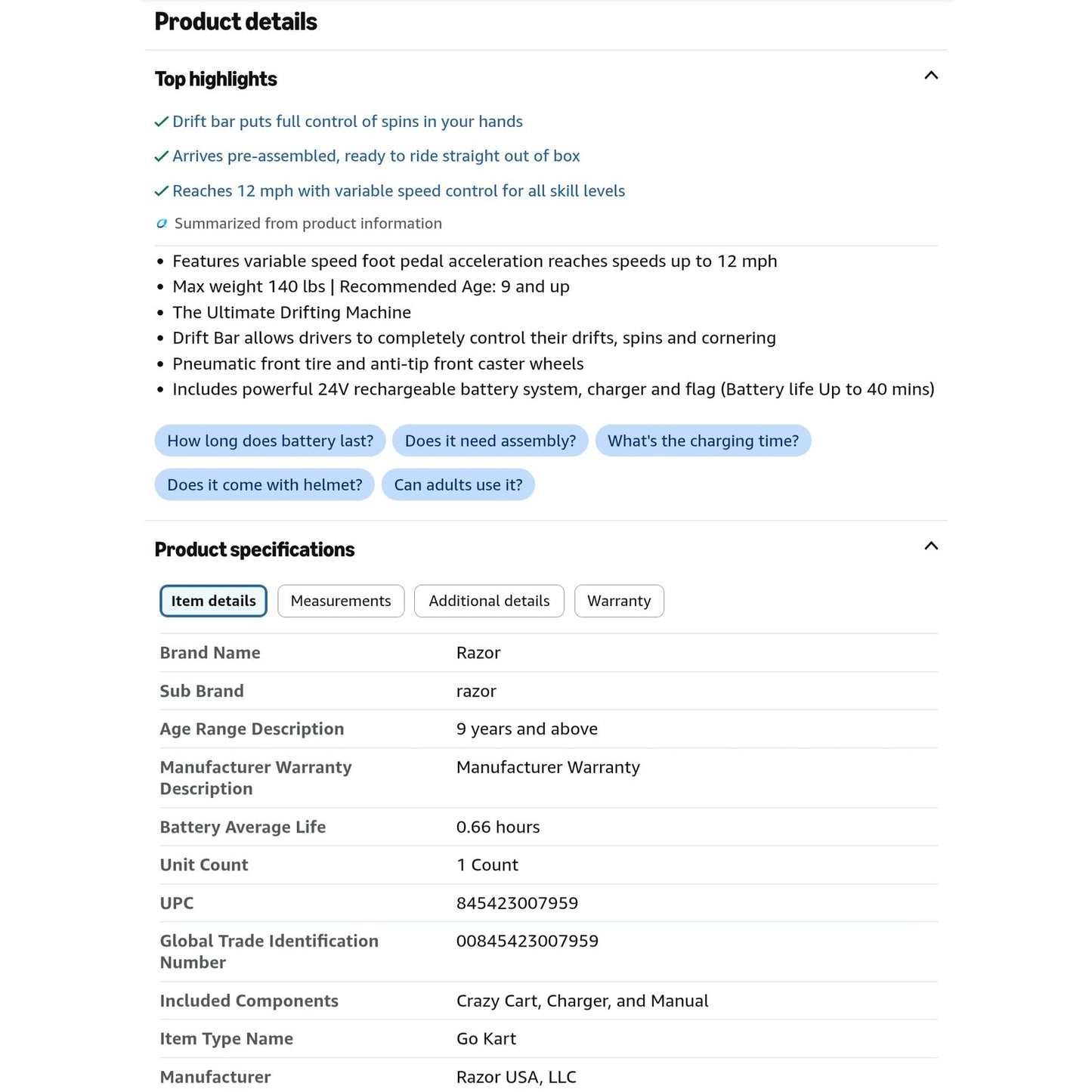Image resolution: width=1092 pixels, height=1092 pixels.
Task: Click checkmark icon beside Arrives pre-assembled highlight
Action: coord(162,156)
